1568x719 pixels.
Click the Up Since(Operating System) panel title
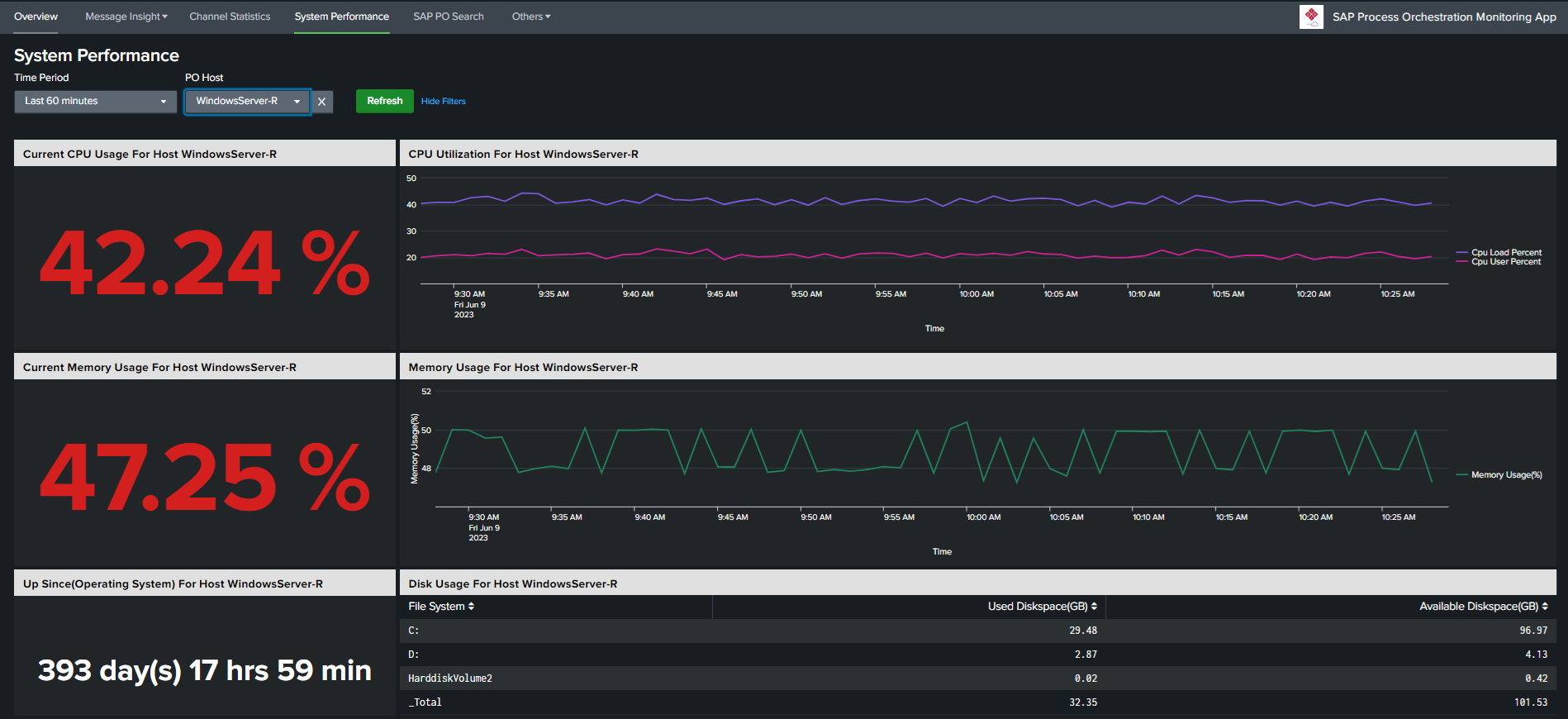pos(173,583)
